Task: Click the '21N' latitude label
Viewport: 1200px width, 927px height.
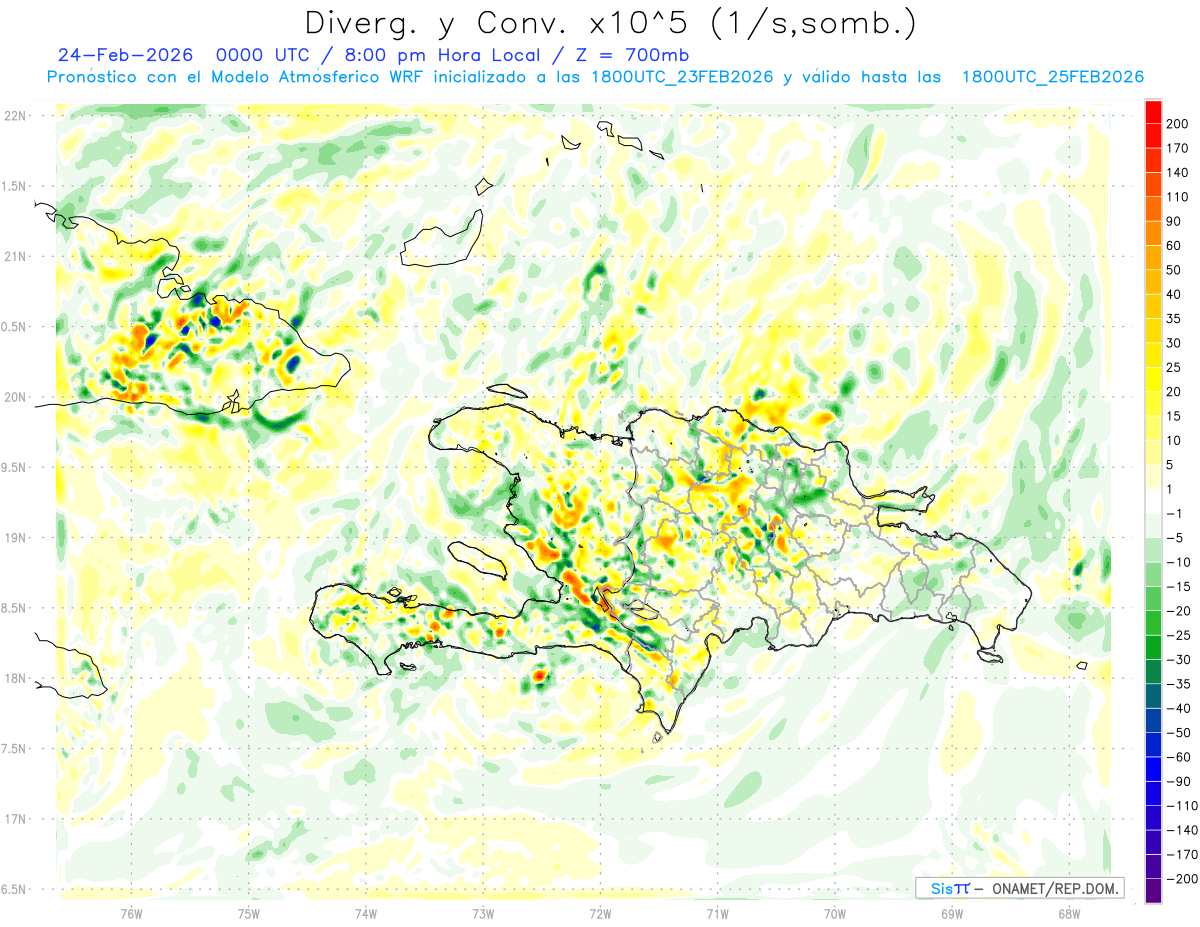Action: [14, 256]
